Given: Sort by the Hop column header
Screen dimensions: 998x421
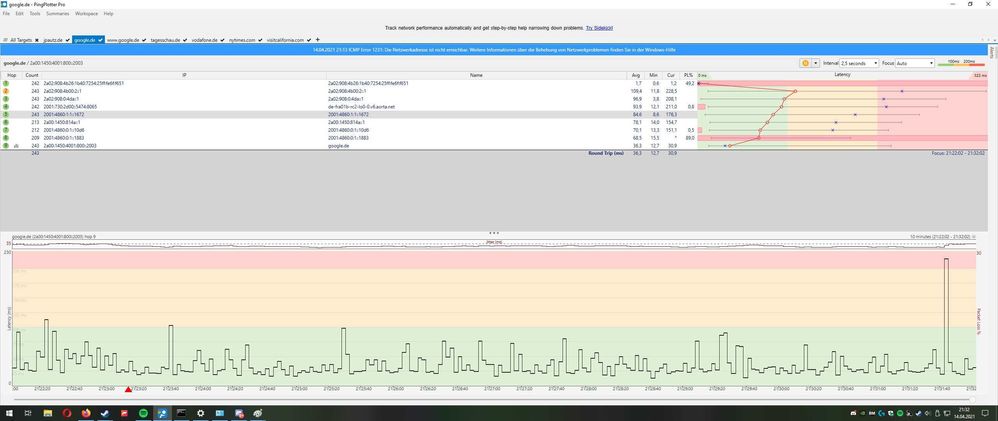Looking at the screenshot, I should 11,75.
